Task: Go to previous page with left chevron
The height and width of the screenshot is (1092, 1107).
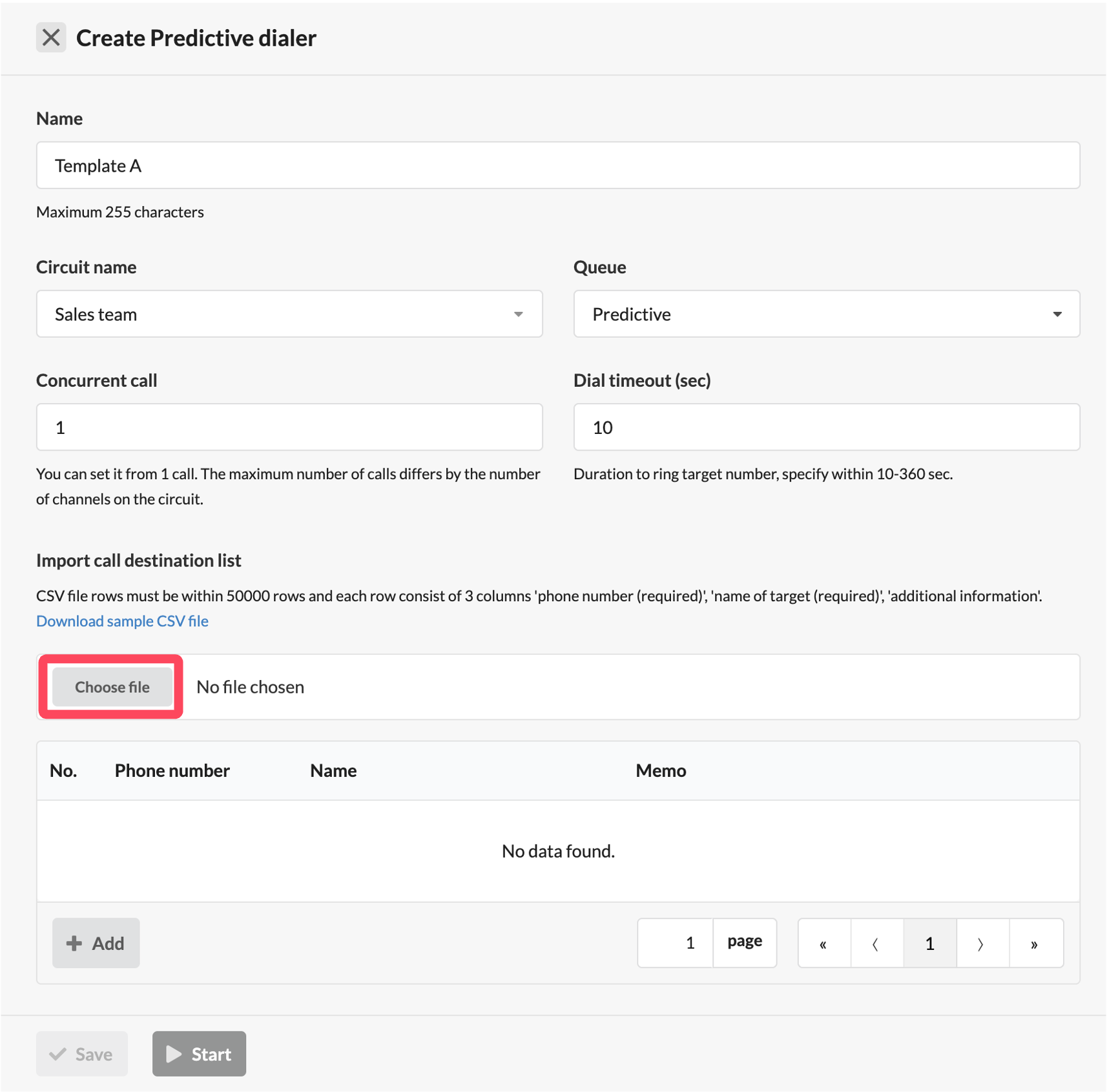Action: tap(876, 943)
